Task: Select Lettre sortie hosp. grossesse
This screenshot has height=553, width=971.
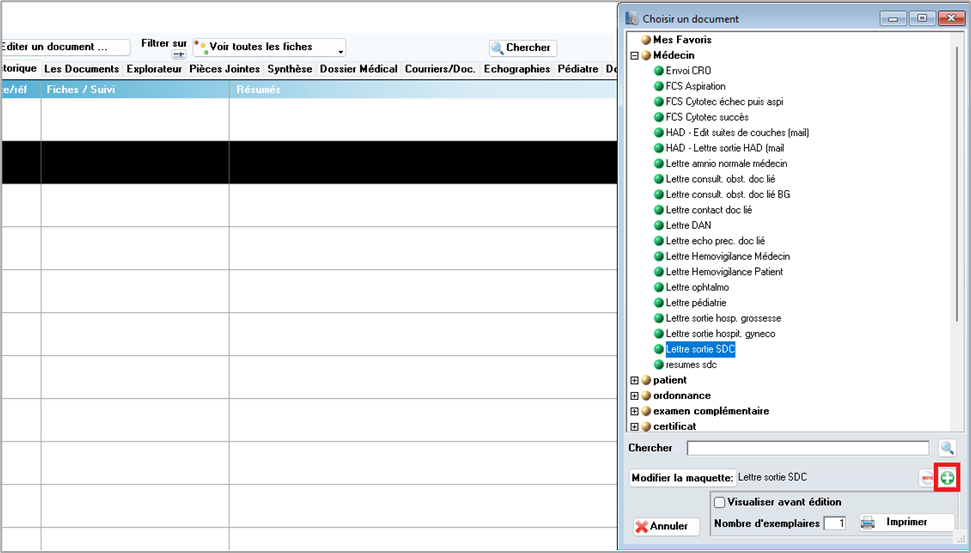Action: [x=723, y=318]
